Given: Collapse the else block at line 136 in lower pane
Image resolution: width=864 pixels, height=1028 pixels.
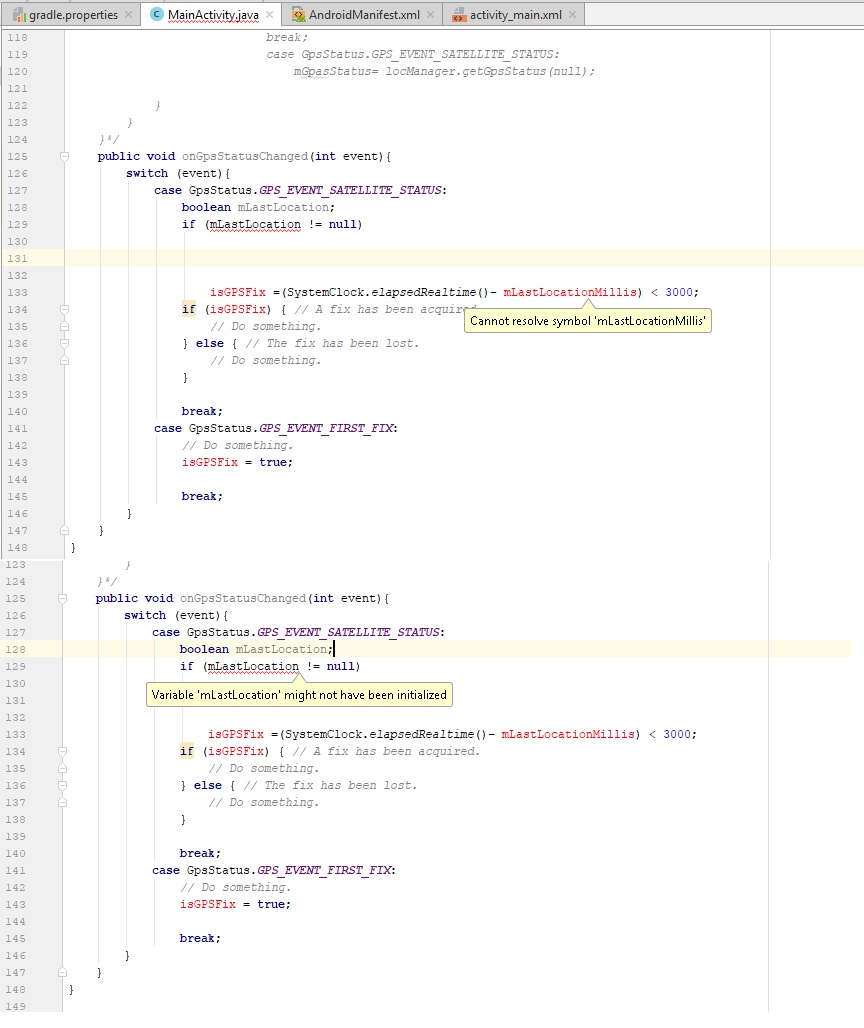Looking at the screenshot, I should pos(62,785).
